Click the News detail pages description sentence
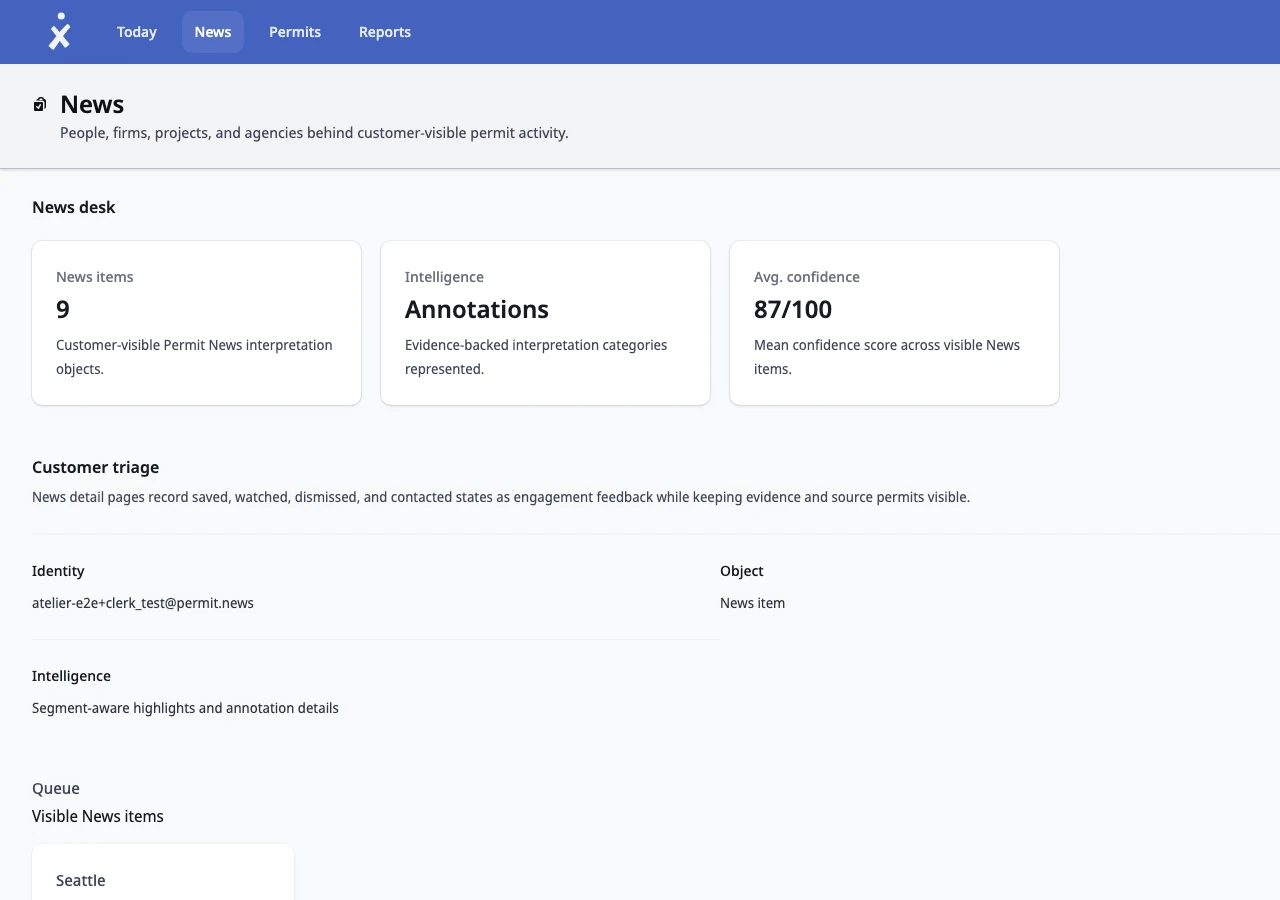Screen dimensions: 1280x900 point(501,497)
